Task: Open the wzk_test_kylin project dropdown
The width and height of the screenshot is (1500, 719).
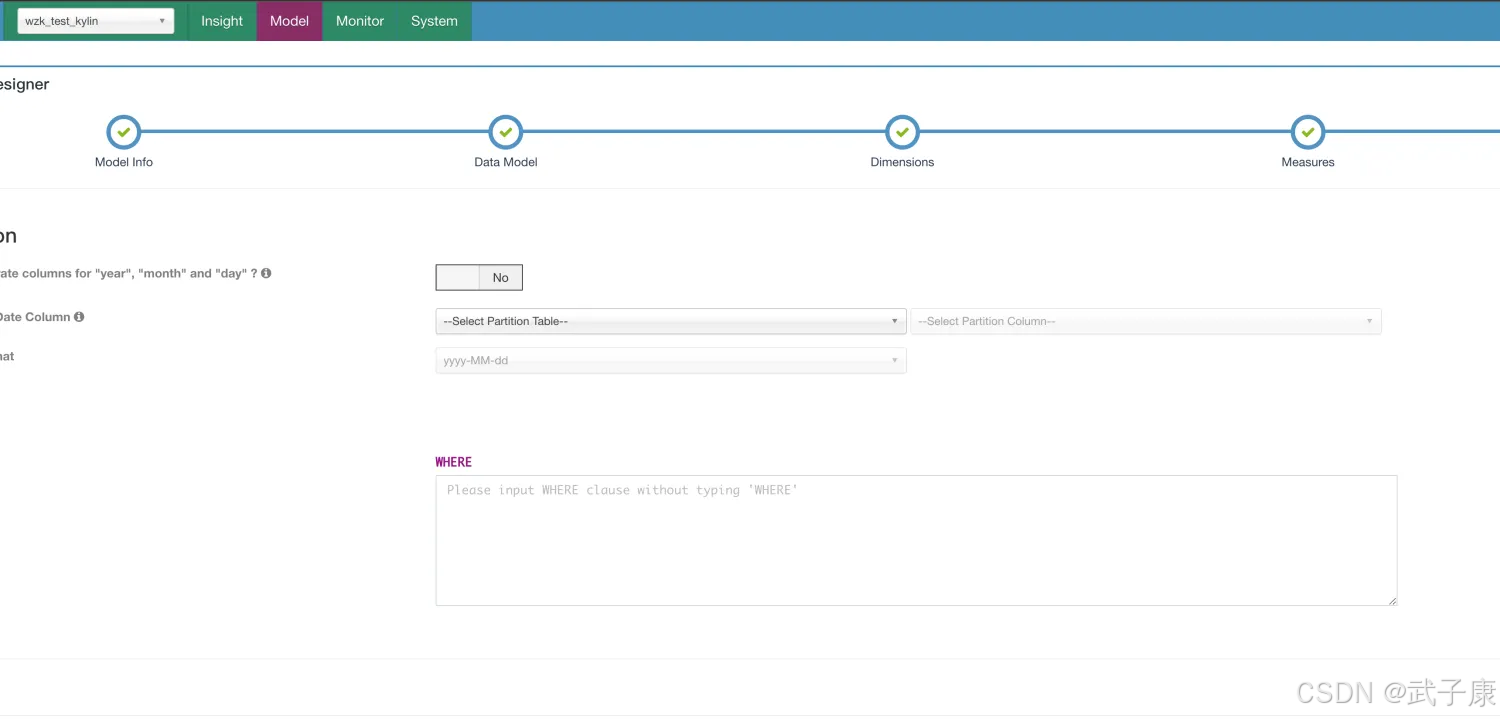Action: tap(95, 21)
